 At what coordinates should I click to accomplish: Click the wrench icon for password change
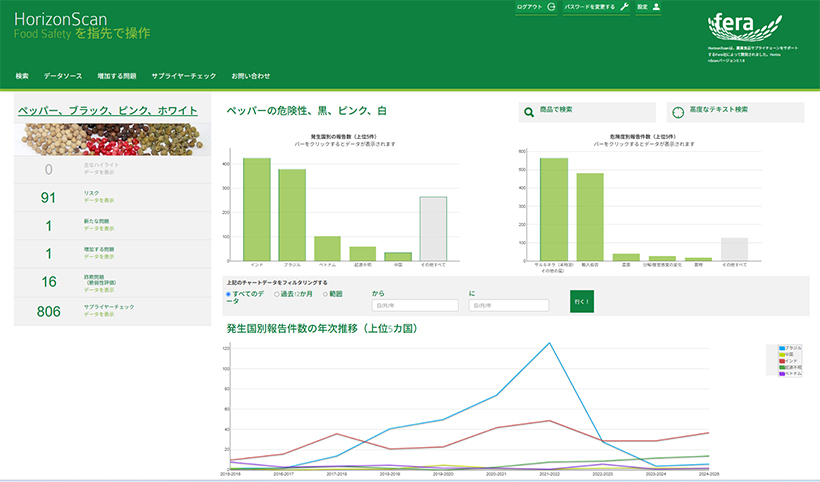tap(624, 7)
